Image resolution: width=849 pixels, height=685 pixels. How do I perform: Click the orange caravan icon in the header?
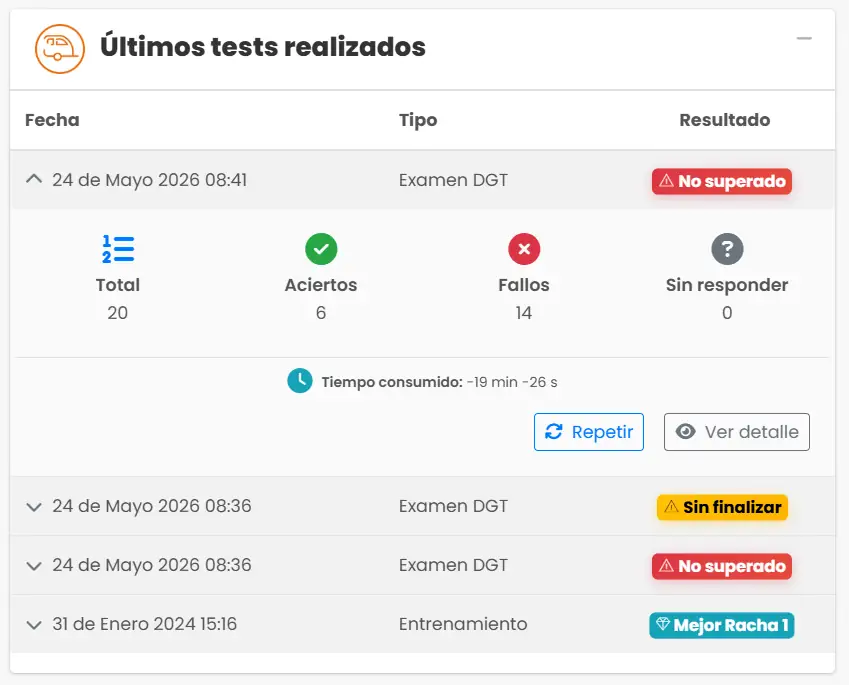click(60, 49)
